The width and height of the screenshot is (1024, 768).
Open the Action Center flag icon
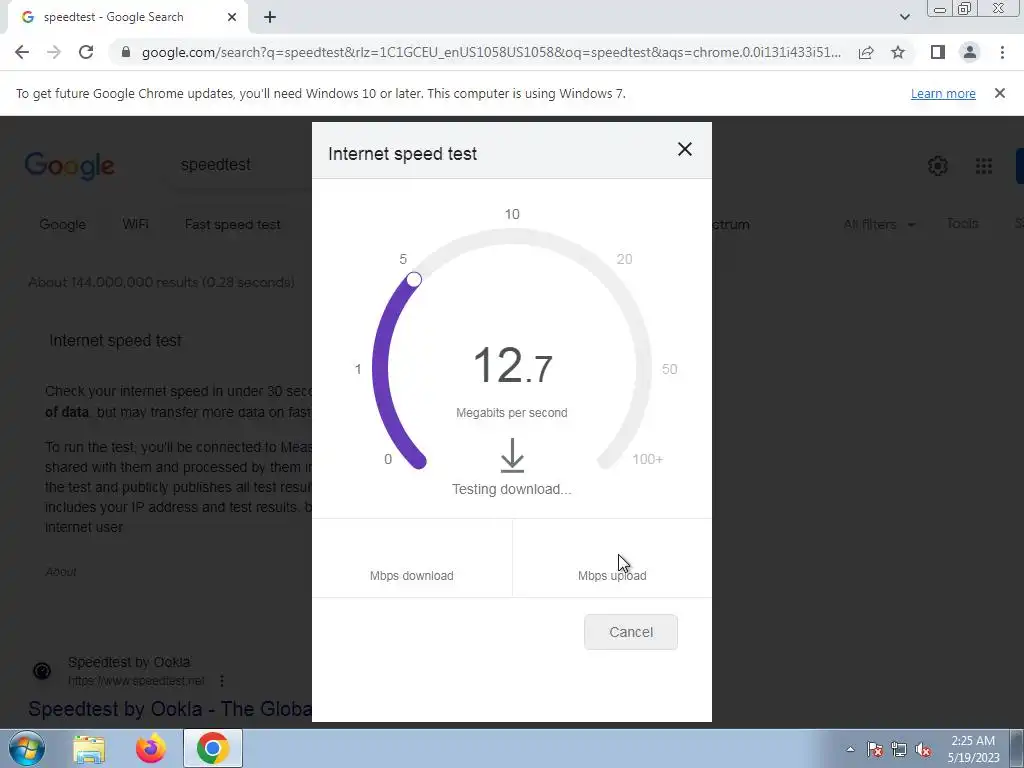tap(874, 749)
